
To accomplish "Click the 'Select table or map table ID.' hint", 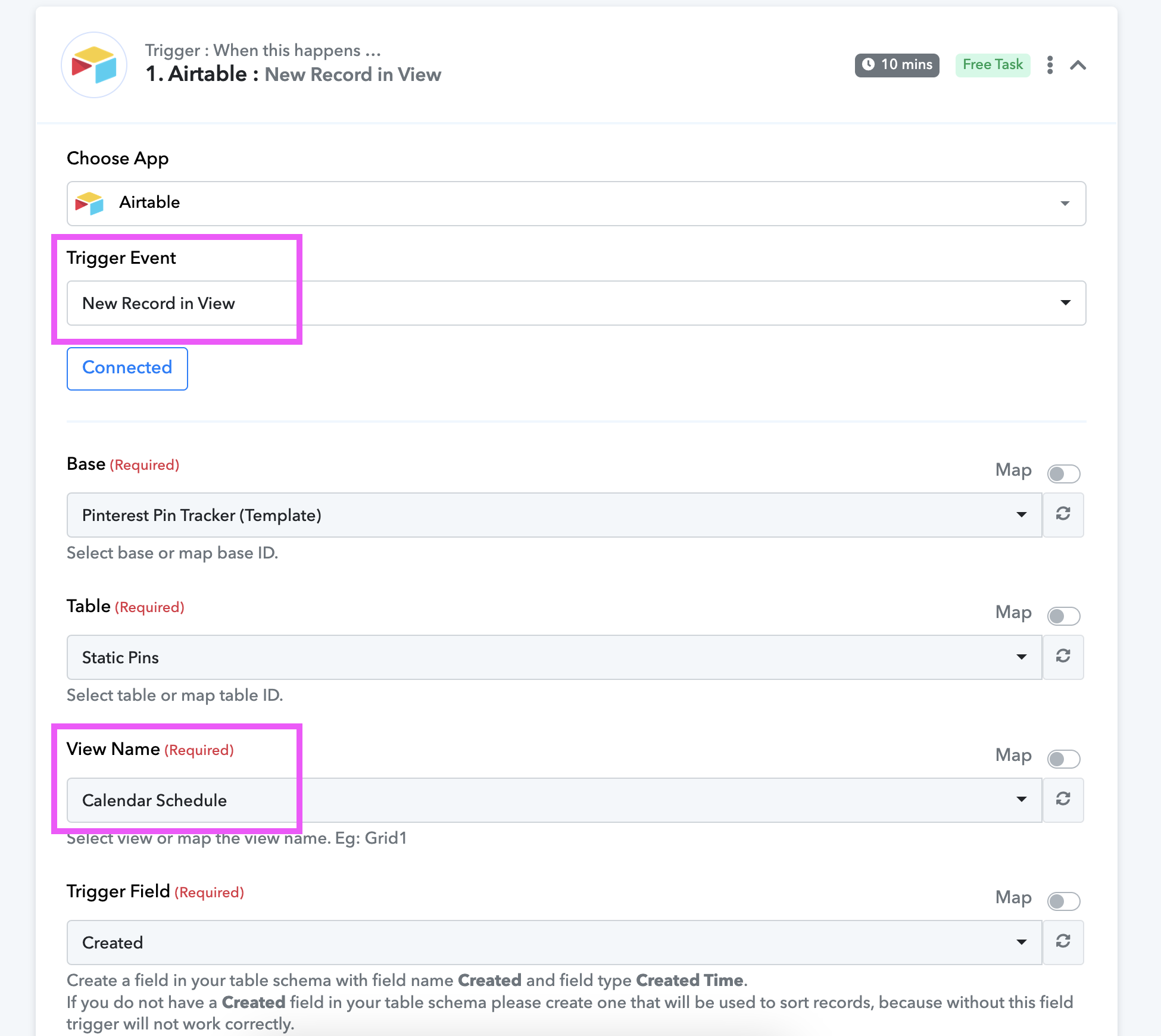I will 175,695.
